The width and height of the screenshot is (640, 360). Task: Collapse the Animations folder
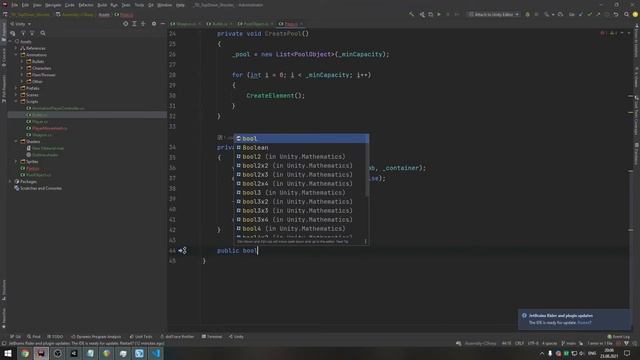pos(16,55)
